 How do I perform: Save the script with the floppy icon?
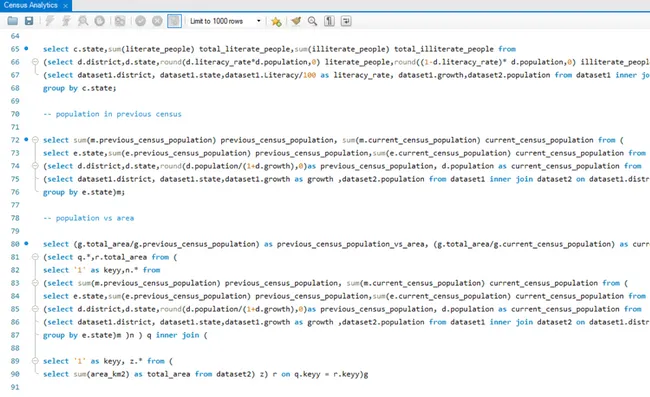(29, 21)
